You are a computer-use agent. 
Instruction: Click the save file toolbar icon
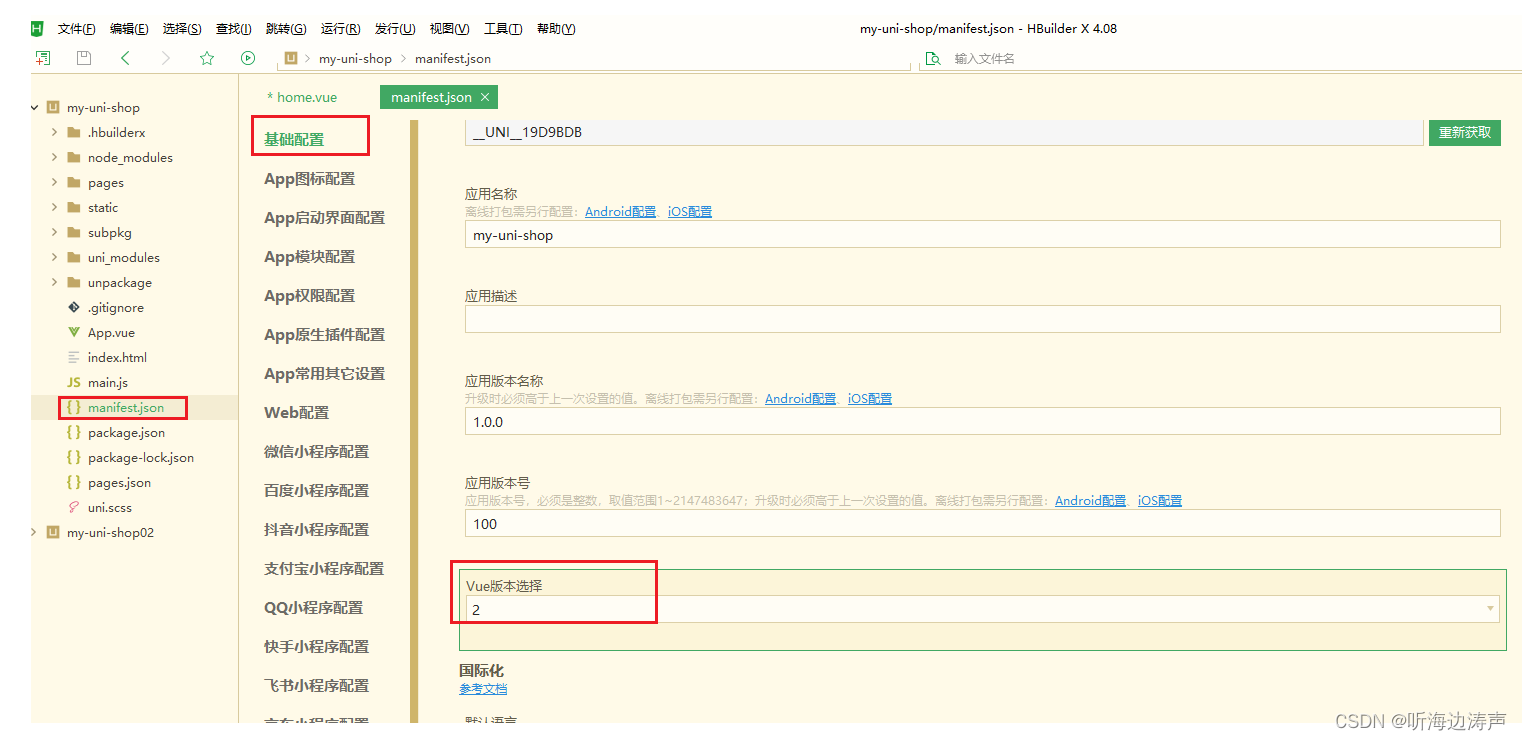coord(84,58)
